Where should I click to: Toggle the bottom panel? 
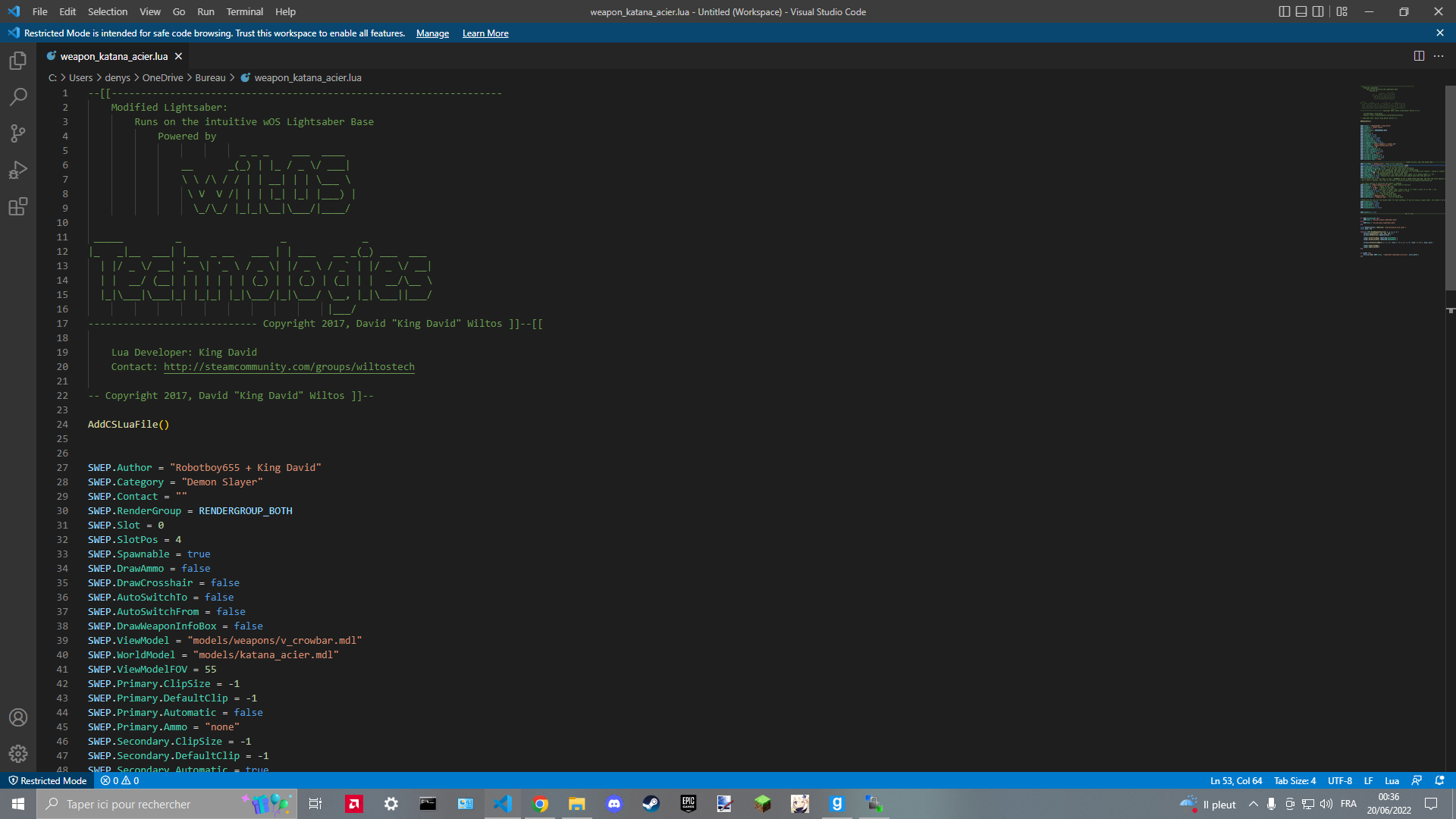click(x=1301, y=11)
